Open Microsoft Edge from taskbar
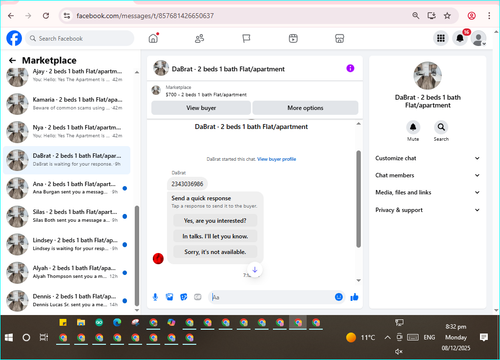 (x=117, y=322)
